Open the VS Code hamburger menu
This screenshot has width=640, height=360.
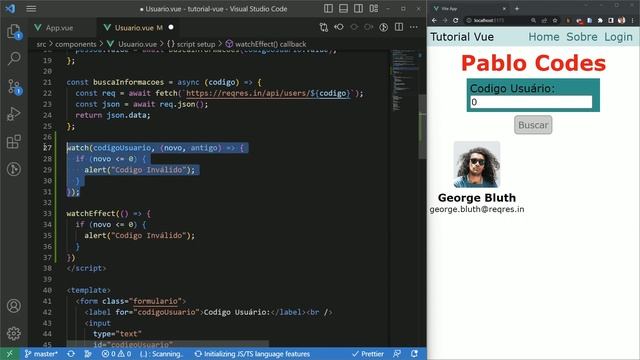pos(31,9)
